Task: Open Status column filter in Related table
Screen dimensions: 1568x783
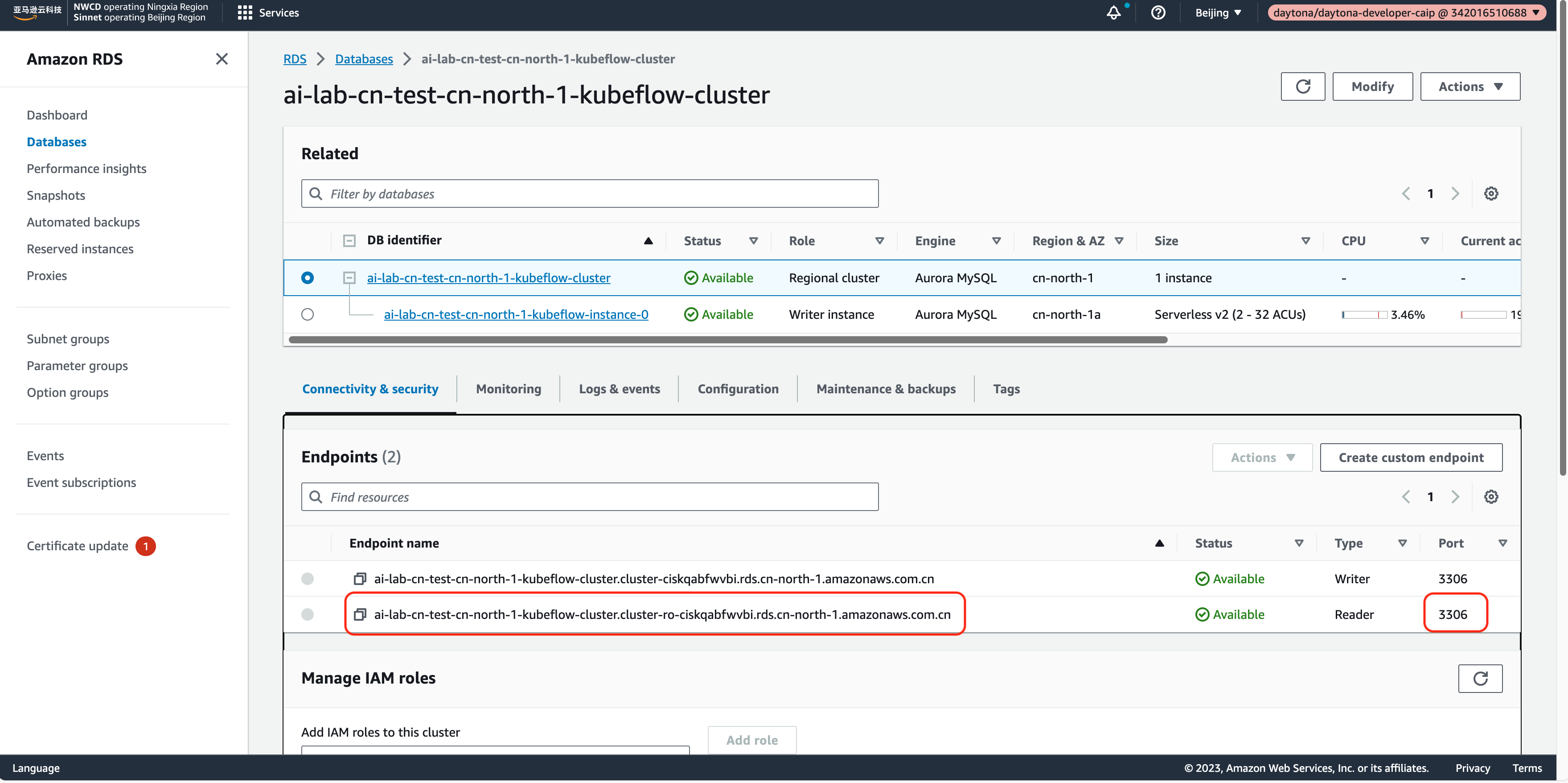Action: [x=754, y=240]
